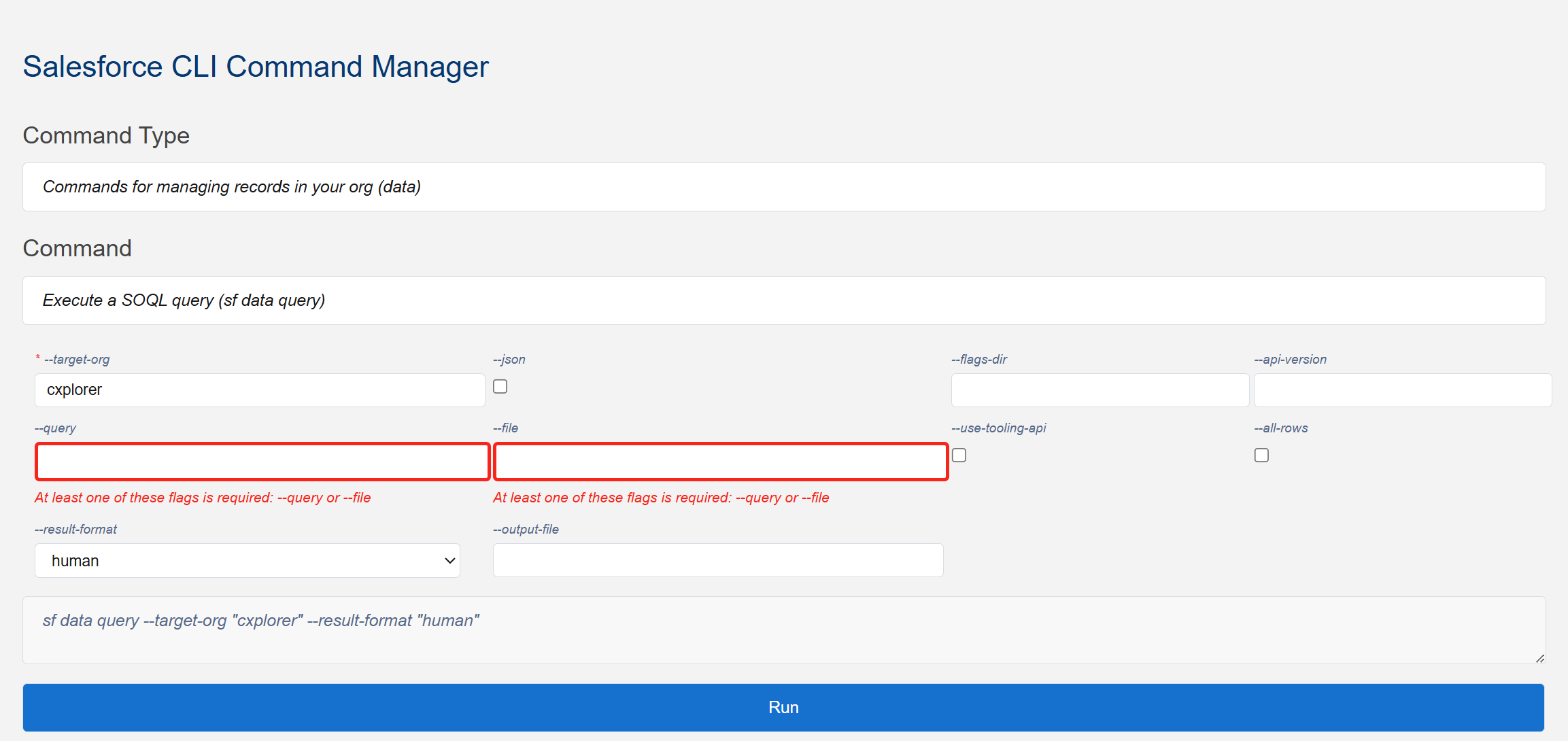Grab the resize handle of command textarea
Image resolution: width=1568 pixels, height=741 pixels.
coord(1540,658)
